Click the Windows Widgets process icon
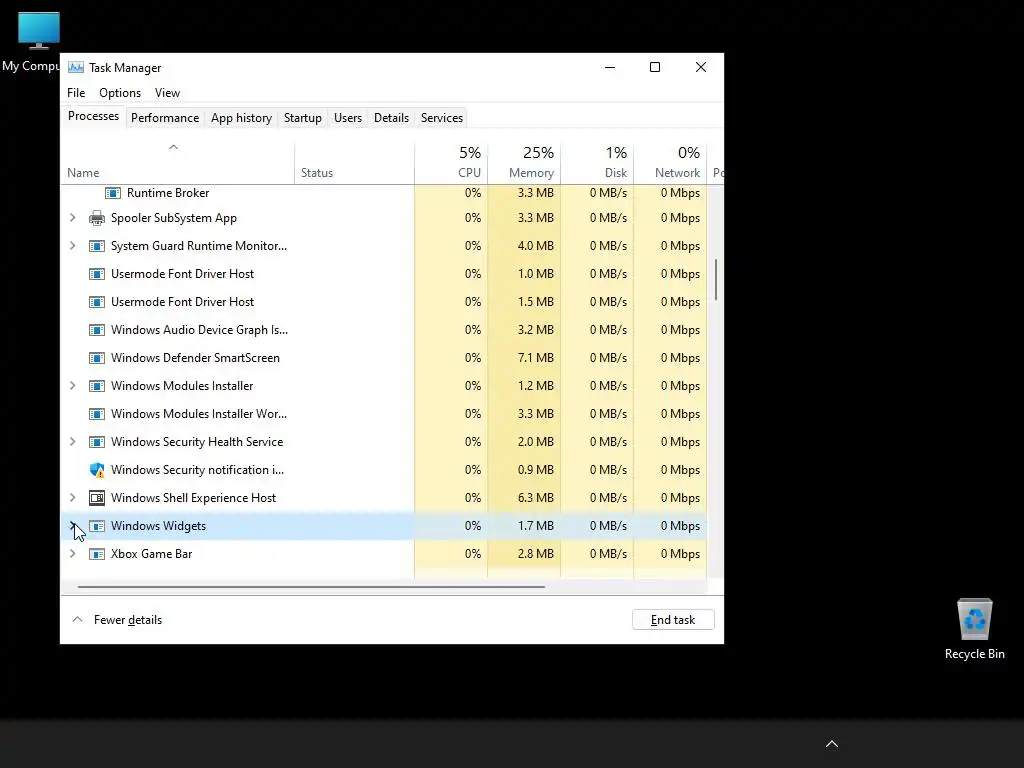 [97, 526]
